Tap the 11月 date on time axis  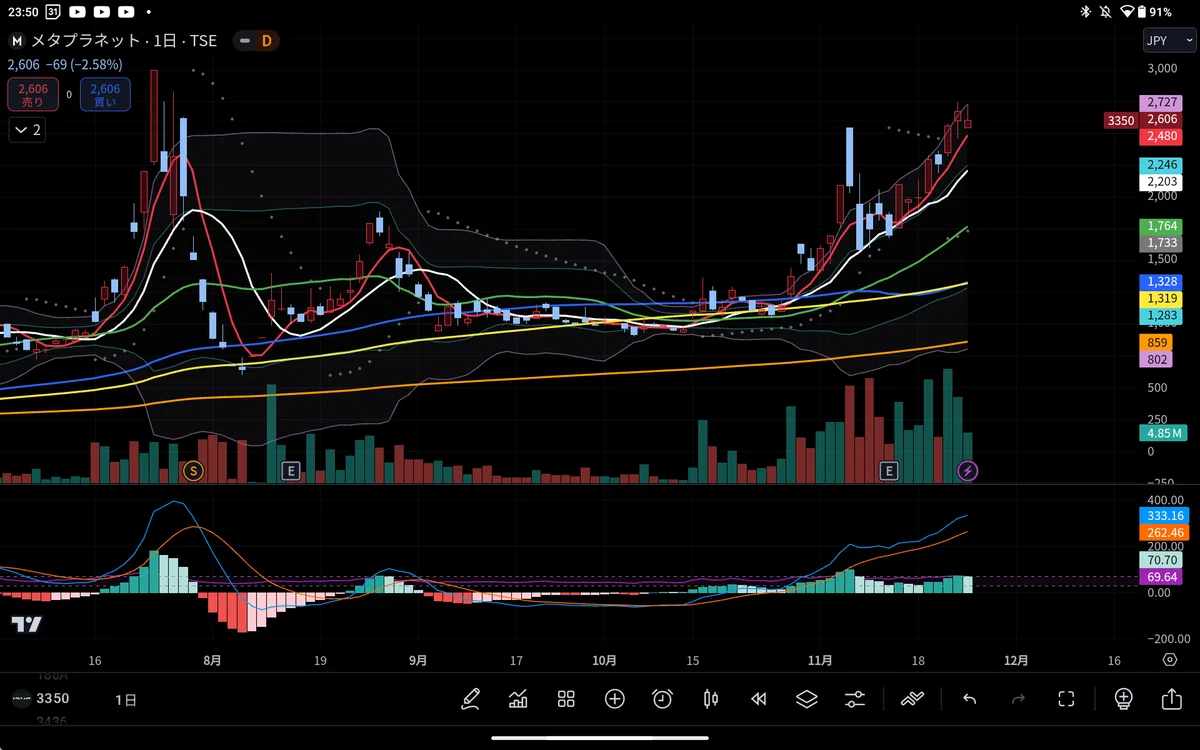coord(820,661)
